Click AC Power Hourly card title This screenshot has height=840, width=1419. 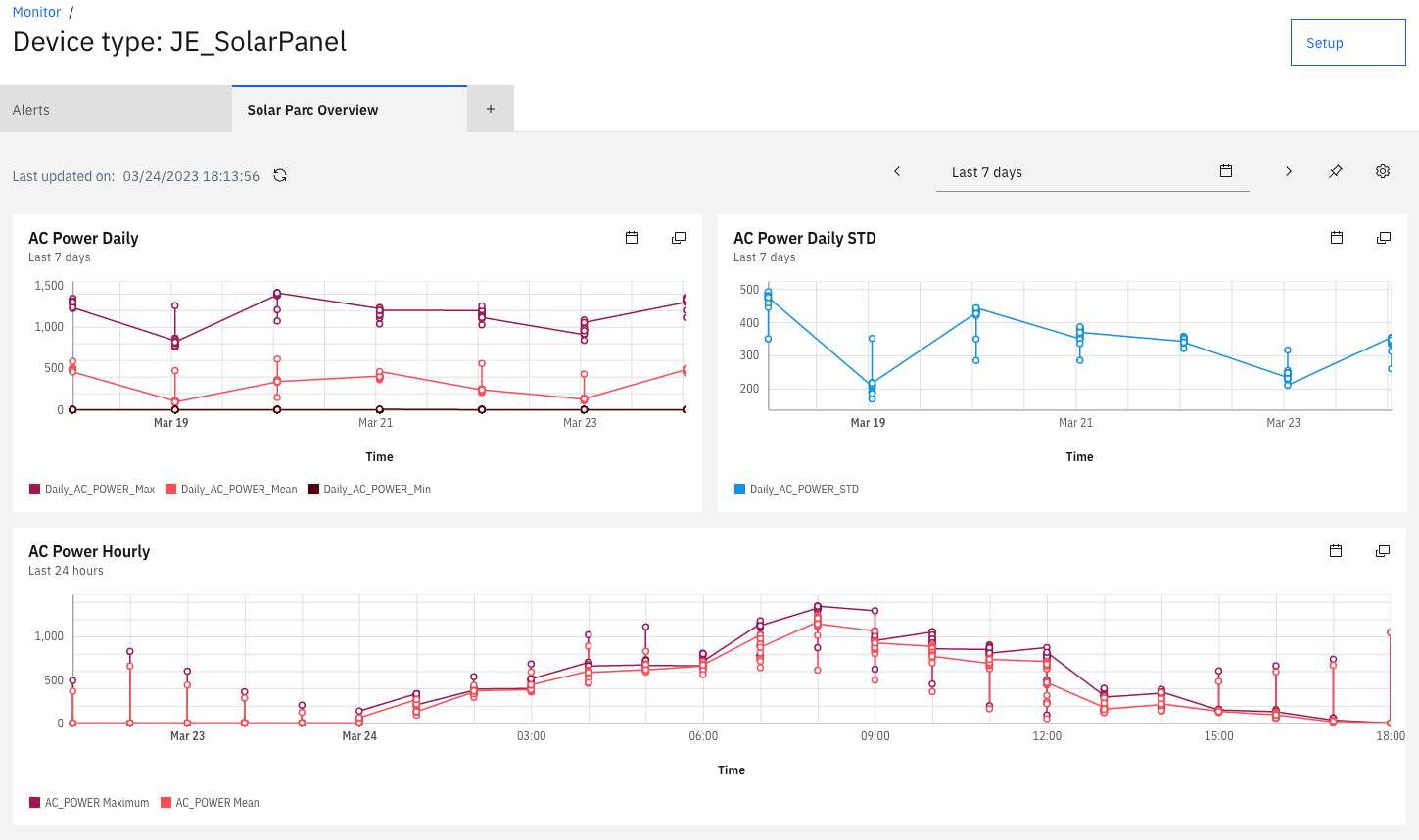point(89,551)
